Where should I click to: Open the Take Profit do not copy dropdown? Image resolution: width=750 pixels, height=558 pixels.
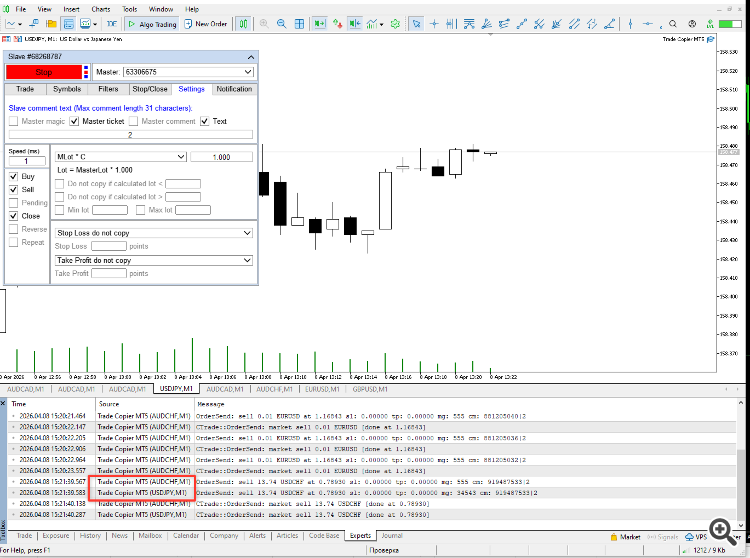click(154, 260)
